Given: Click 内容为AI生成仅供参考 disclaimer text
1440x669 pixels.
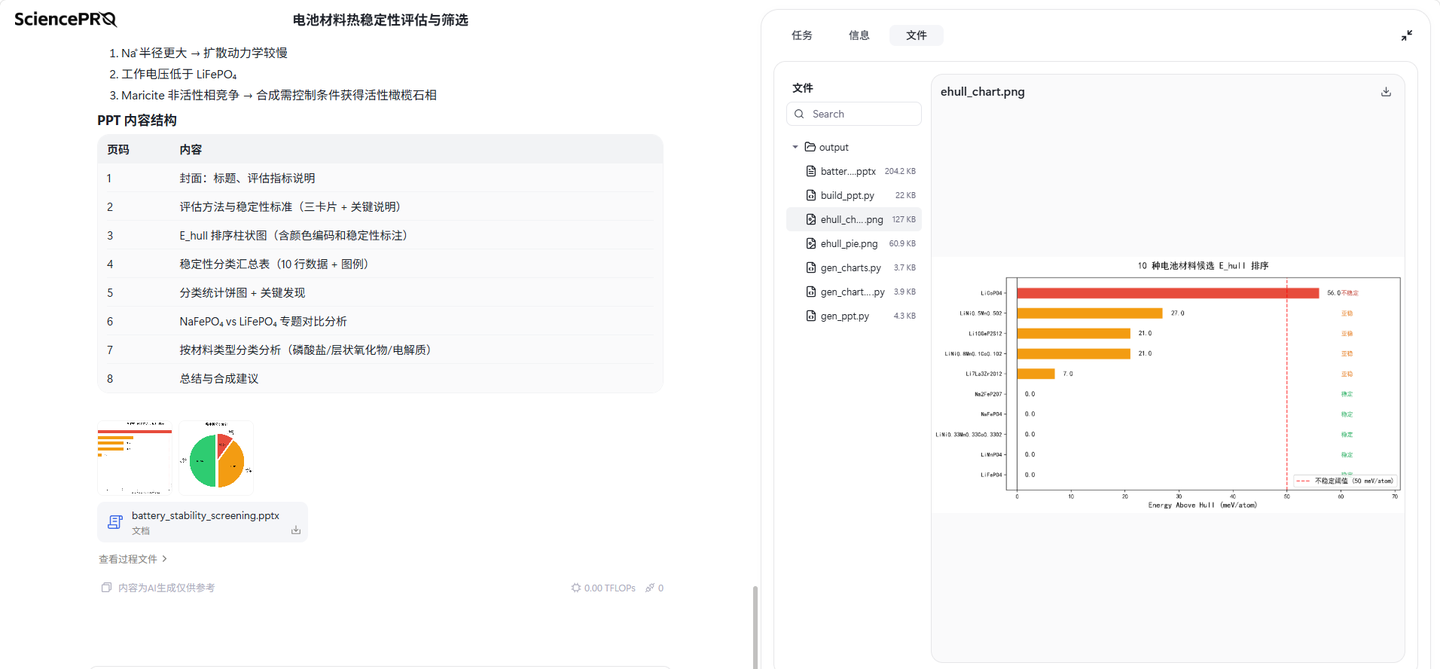Looking at the screenshot, I should 166,588.
